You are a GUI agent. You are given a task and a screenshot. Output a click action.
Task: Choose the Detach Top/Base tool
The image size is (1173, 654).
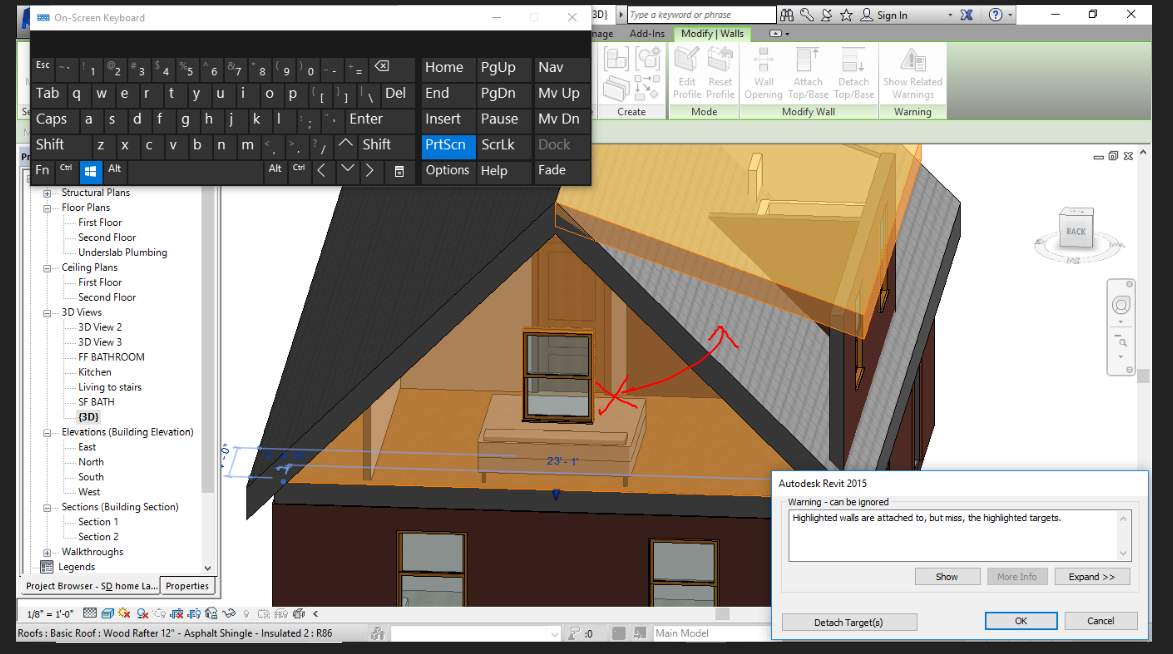click(x=854, y=73)
